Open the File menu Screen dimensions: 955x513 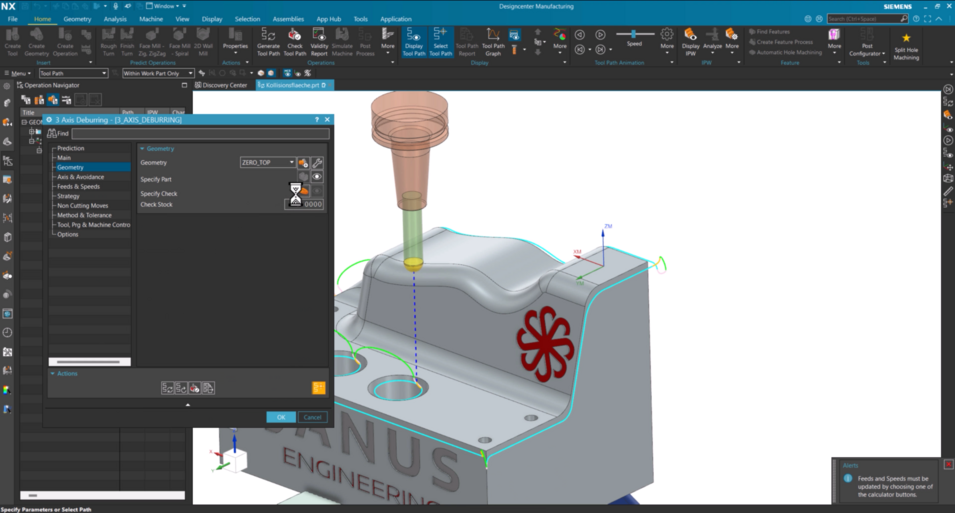(13, 19)
